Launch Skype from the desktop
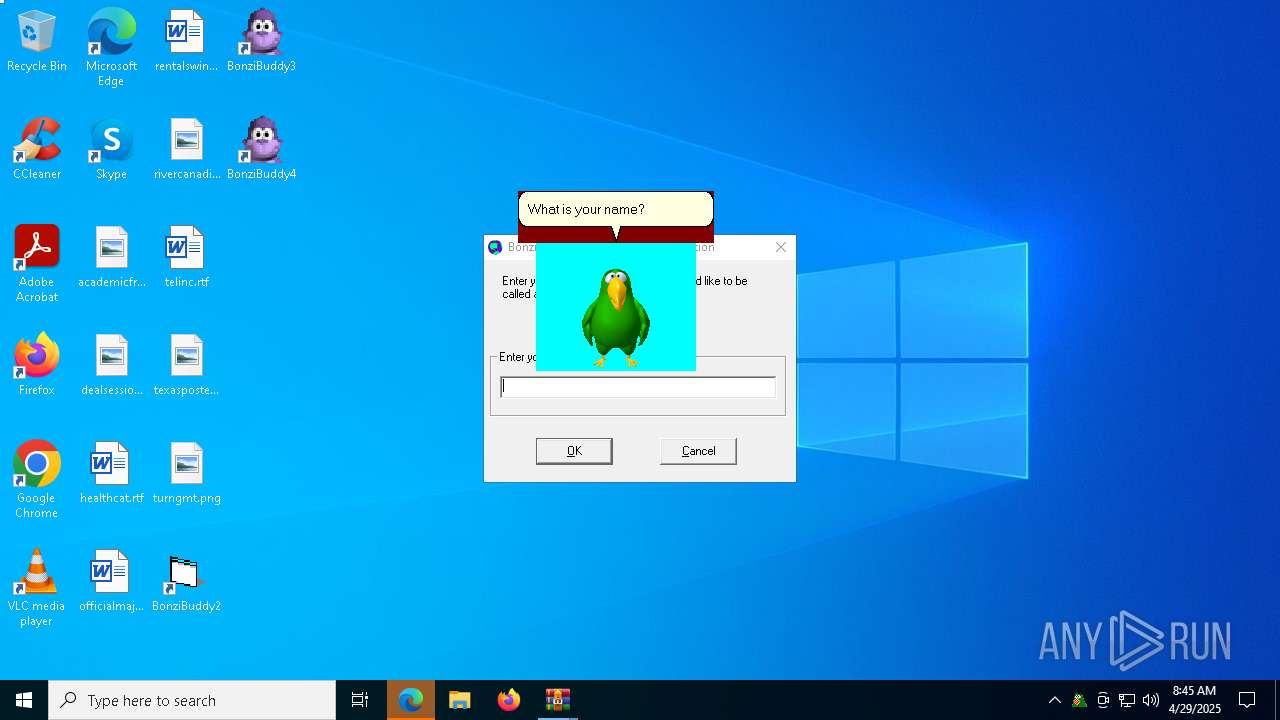Viewport: 1280px width, 720px height. [111, 150]
